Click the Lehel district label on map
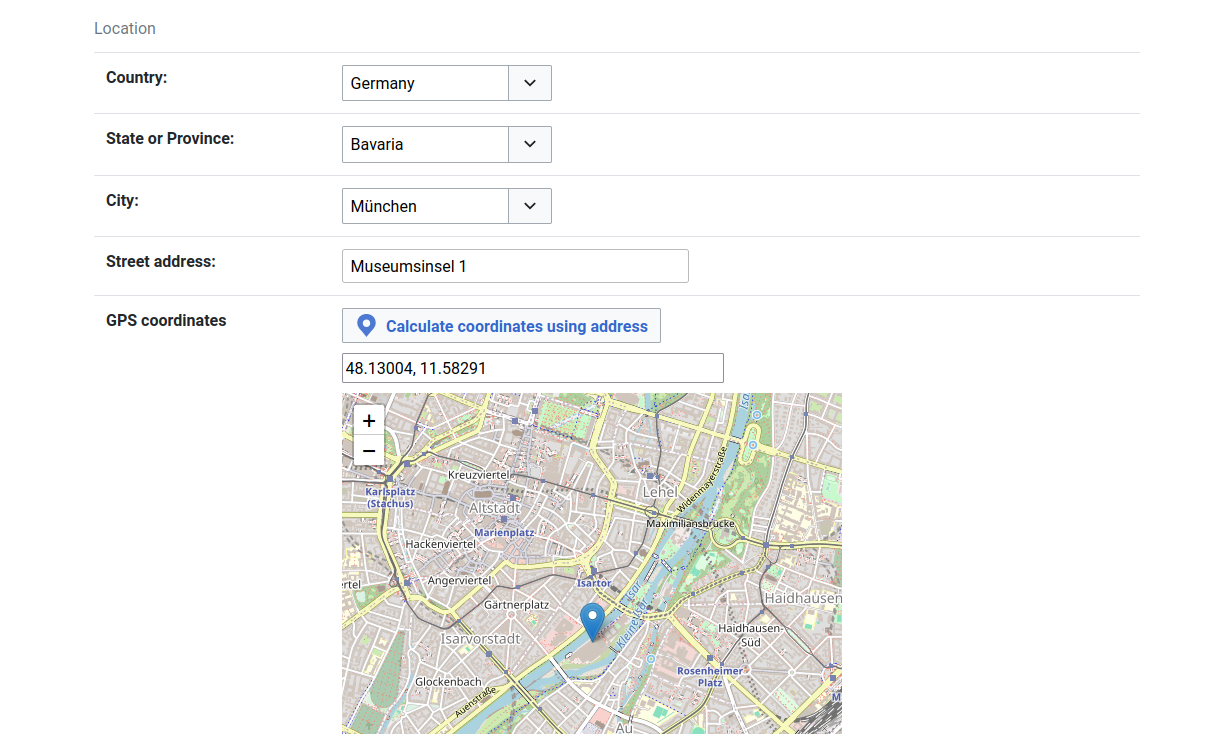Screen dimensions: 1219x734 pyautogui.click(x=660, y=492)
